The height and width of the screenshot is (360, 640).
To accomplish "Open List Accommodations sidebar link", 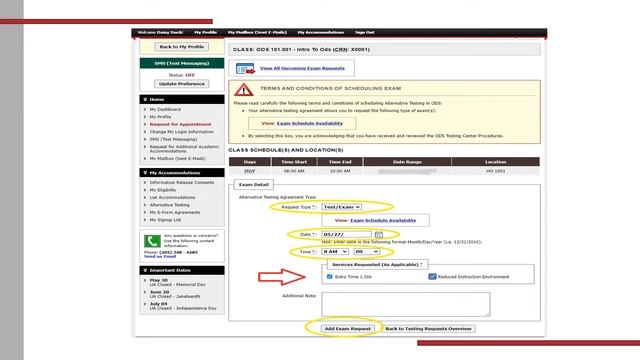I will pyautogui.click(x=172, y=198).
